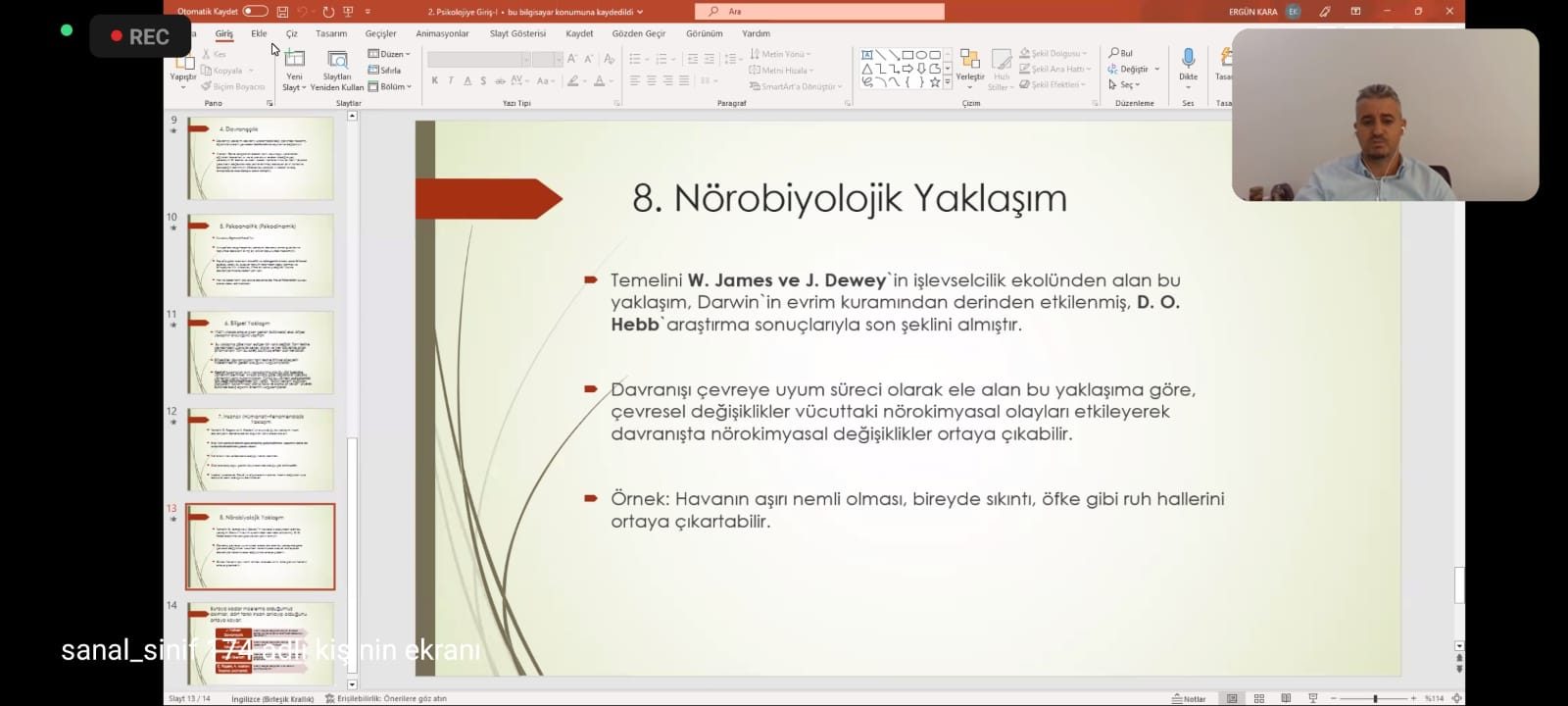This screenshot has width=1568, height=706.
Task: Click the font color button
Action: [599, 81]
